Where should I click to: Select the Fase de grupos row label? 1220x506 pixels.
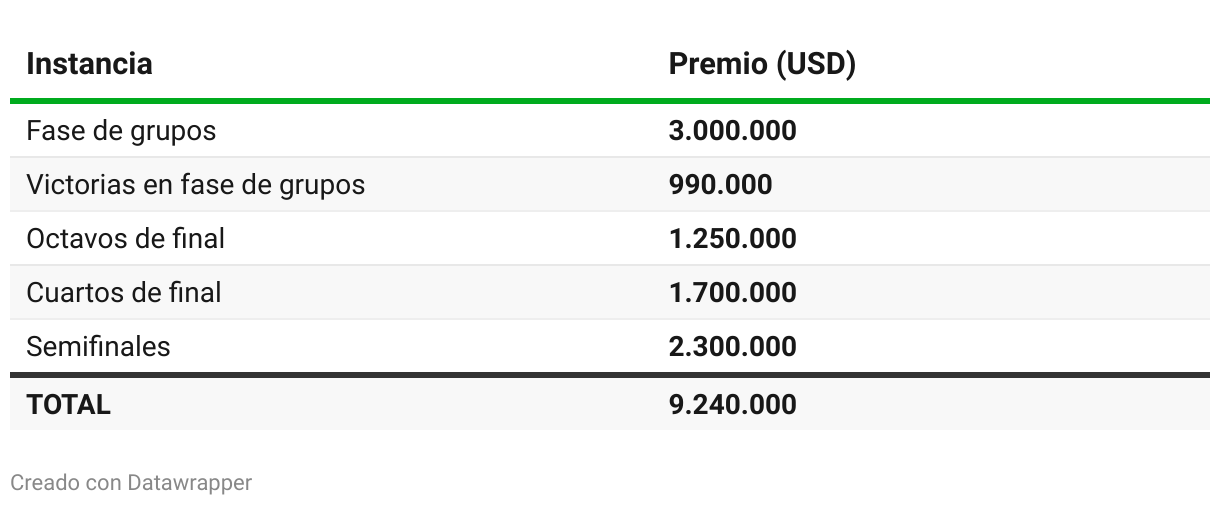point(121,131)
